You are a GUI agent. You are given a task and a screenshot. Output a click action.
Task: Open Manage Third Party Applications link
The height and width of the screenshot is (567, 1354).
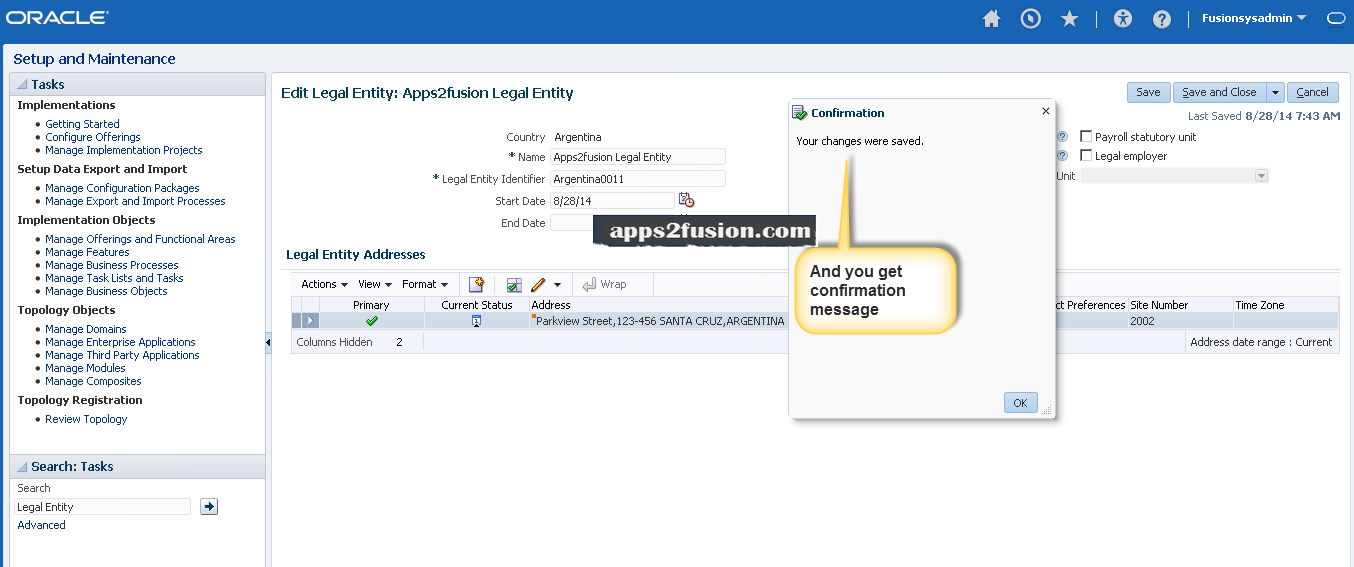tap(122, 355)
